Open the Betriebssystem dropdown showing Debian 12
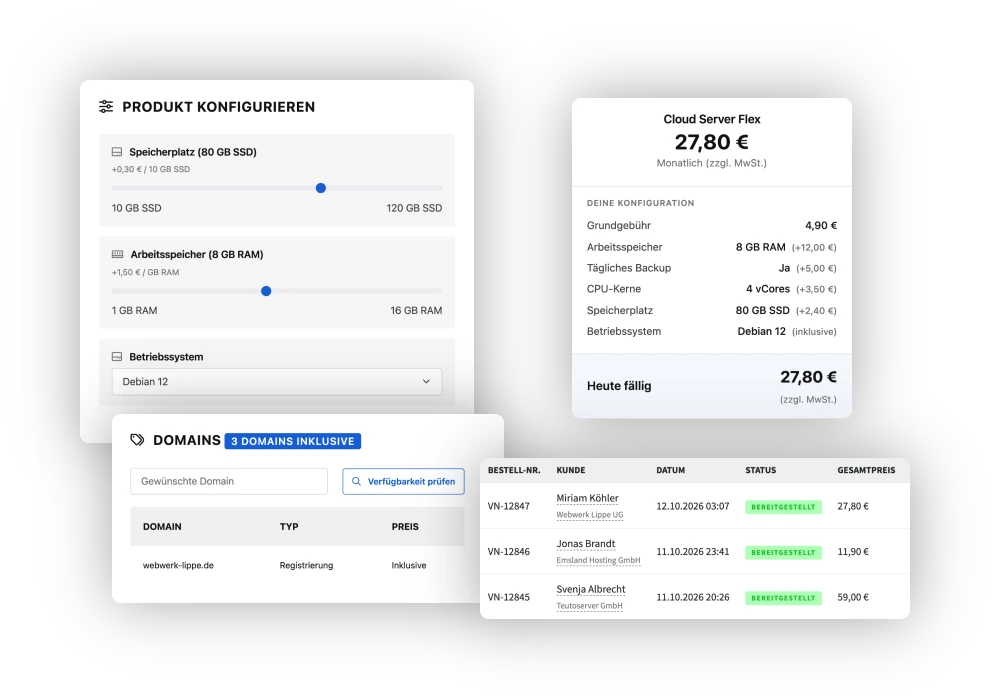Image resolution: width=1000 pixels, height=700 pixels. click(277, 381)
